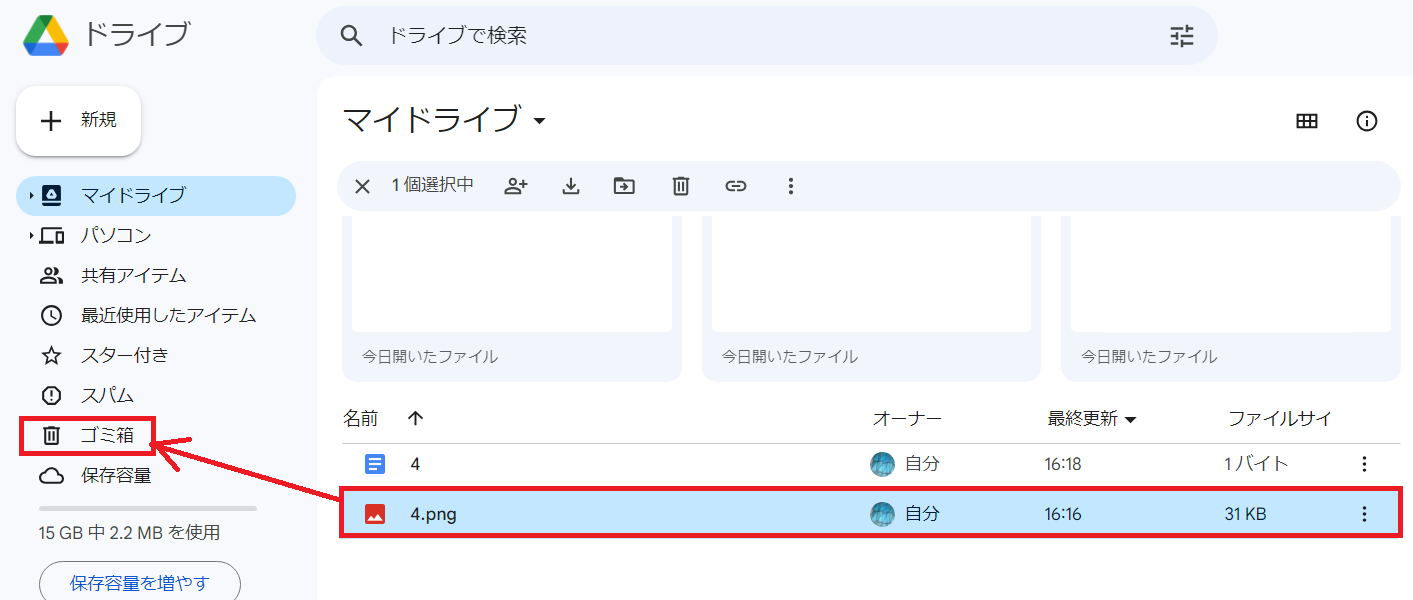Open more actions in selection toolbar
Viewport: 1413px width, 600px height.
click(790, 186)
